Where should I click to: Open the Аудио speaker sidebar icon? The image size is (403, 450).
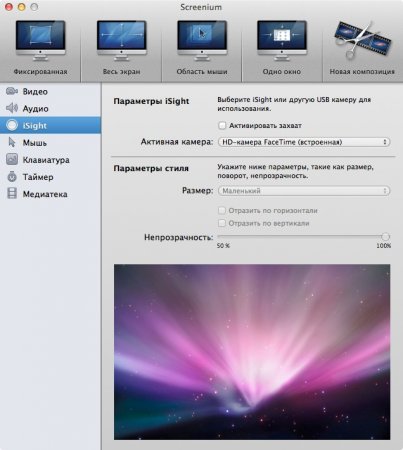[x=12, y=108]
